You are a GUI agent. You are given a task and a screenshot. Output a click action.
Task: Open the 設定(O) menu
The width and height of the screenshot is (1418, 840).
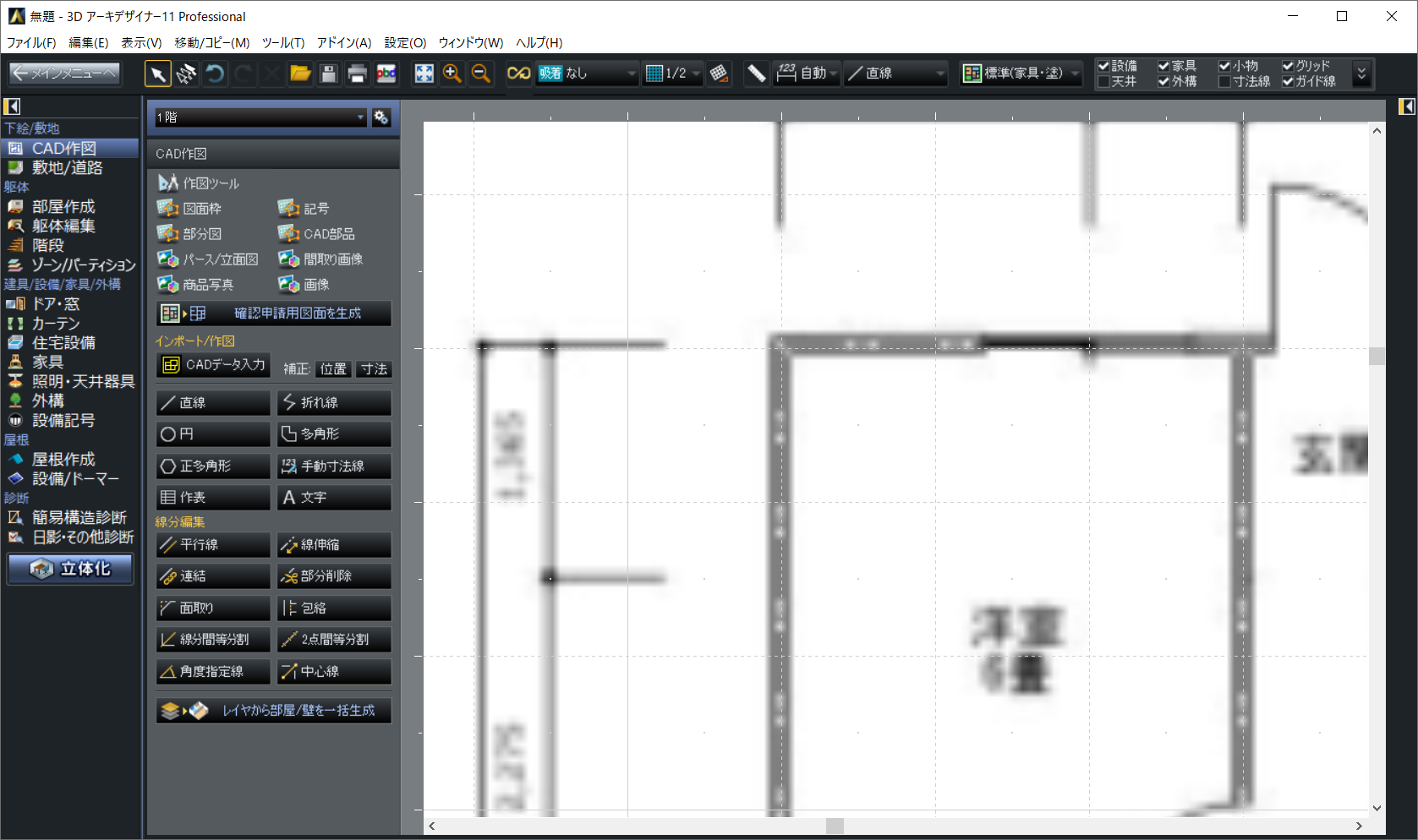[405, 42]
